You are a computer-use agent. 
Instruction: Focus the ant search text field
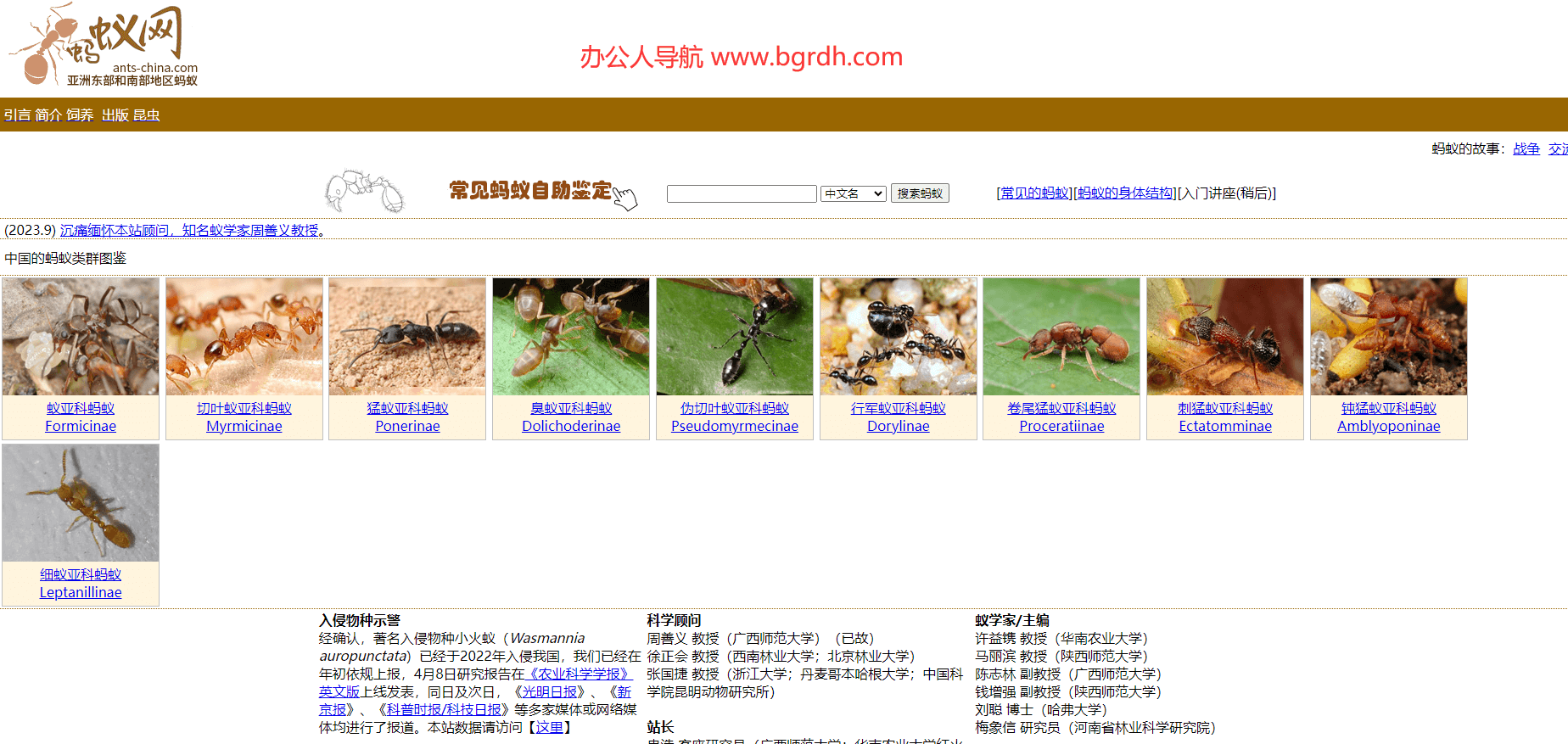(x=741, y=194)
